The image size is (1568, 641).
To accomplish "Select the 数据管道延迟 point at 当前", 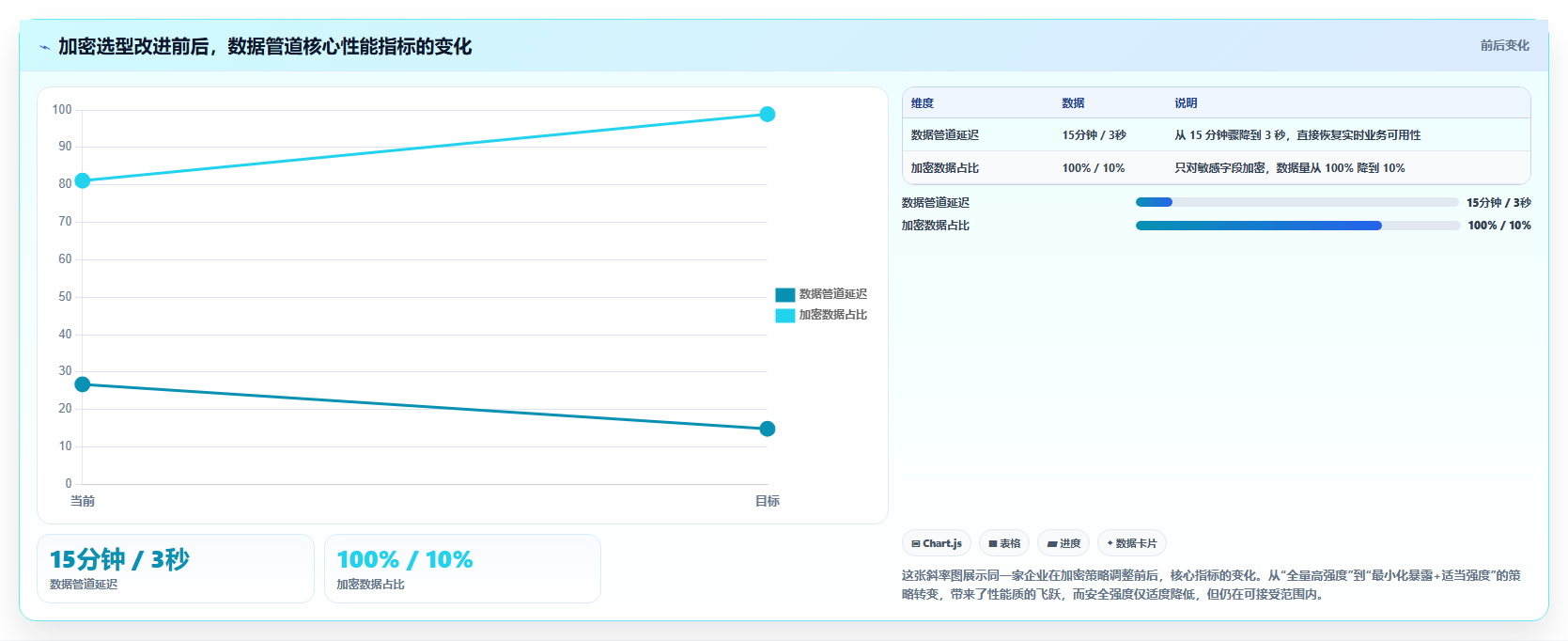I will click(x=83, y=384).
